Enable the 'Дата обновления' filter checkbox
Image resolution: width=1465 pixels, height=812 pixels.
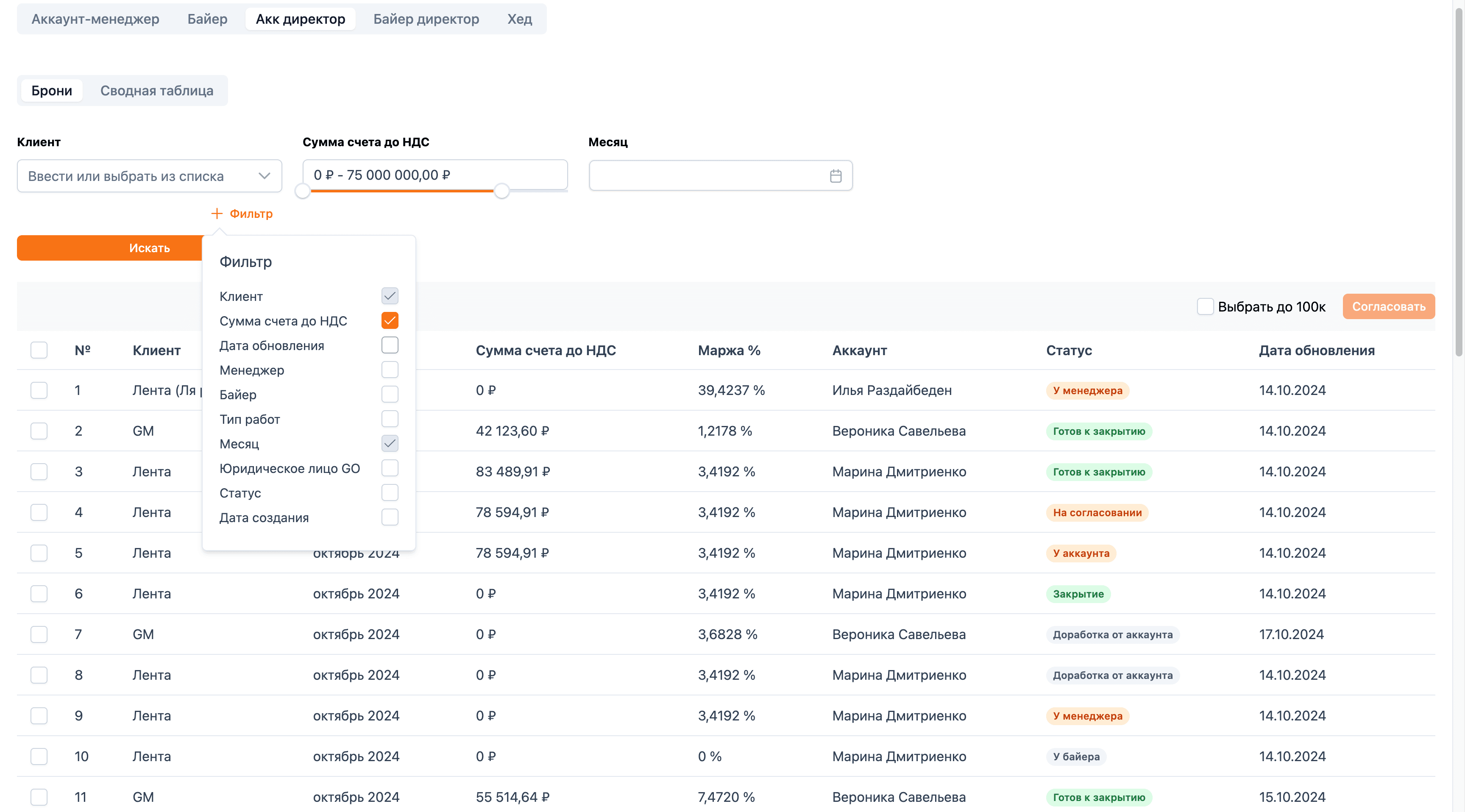[x=390, y=345]
